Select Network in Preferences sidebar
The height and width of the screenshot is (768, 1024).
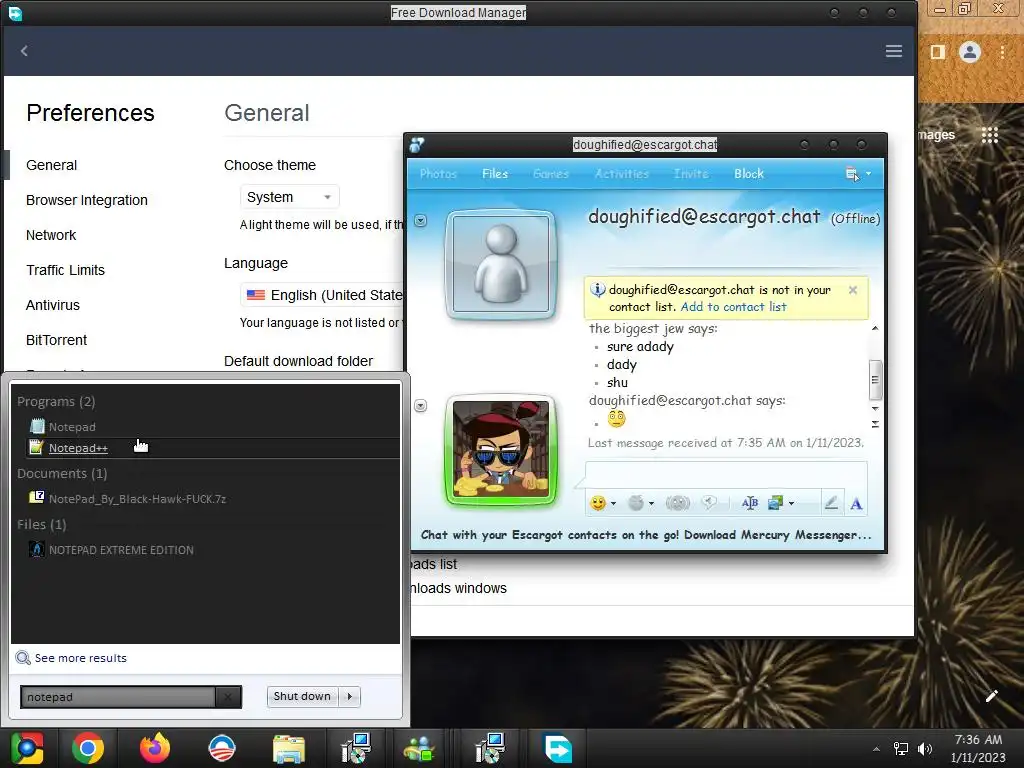pos(51,235)
